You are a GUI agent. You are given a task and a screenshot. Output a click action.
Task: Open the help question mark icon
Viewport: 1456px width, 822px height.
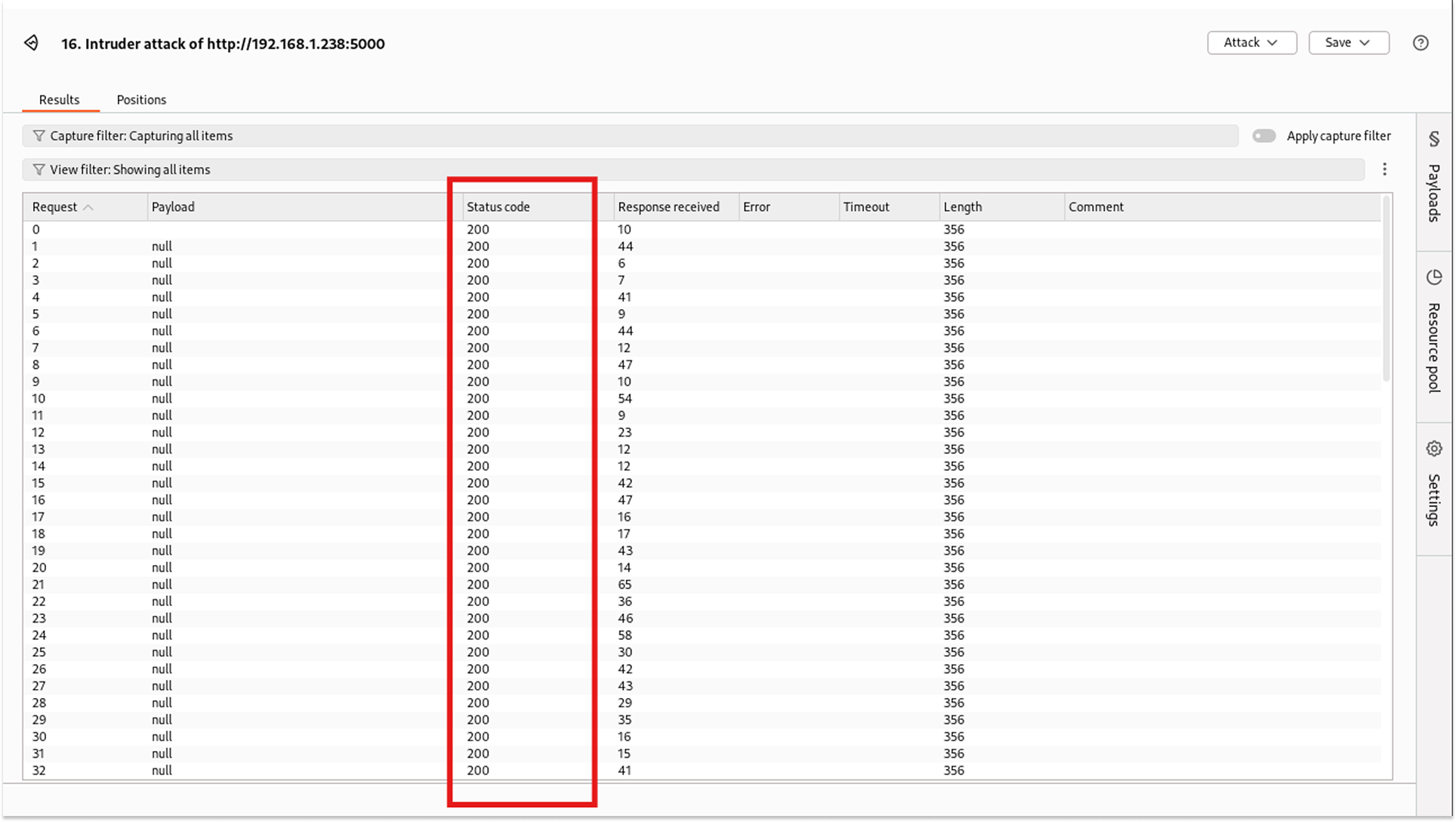(1421, 43)
